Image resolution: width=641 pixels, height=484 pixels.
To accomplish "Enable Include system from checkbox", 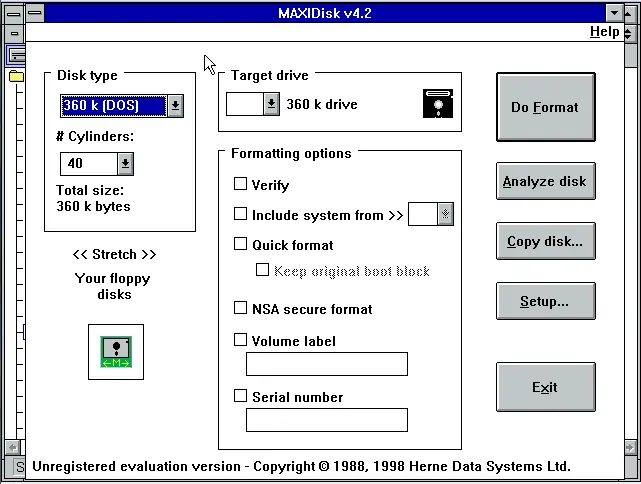I will point(240,213).
